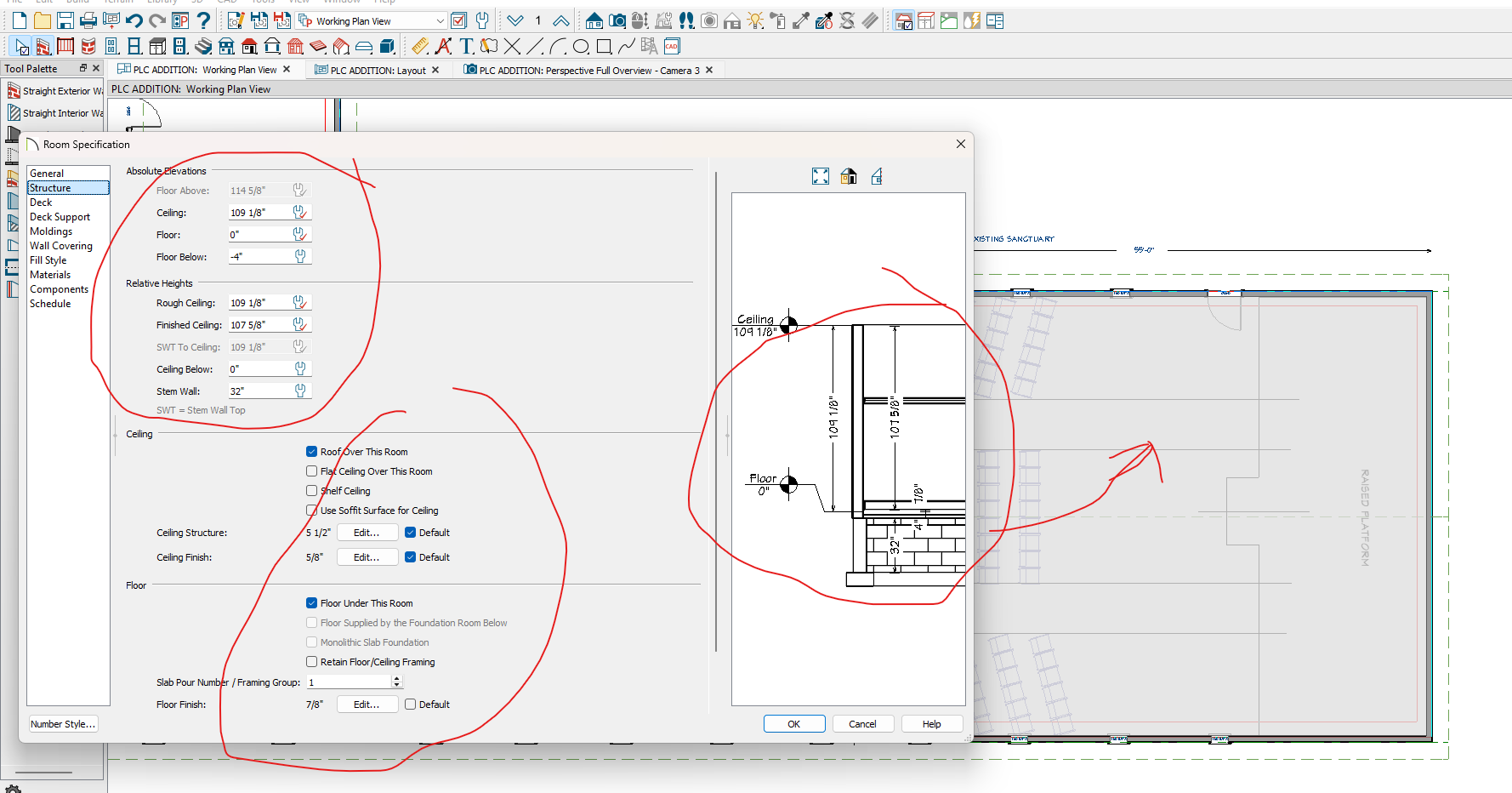This screenshot has height=793, width=1512.
Task: Switch to the PLC ADDITION: Layout tab
Action: click(x=378, y=70)
